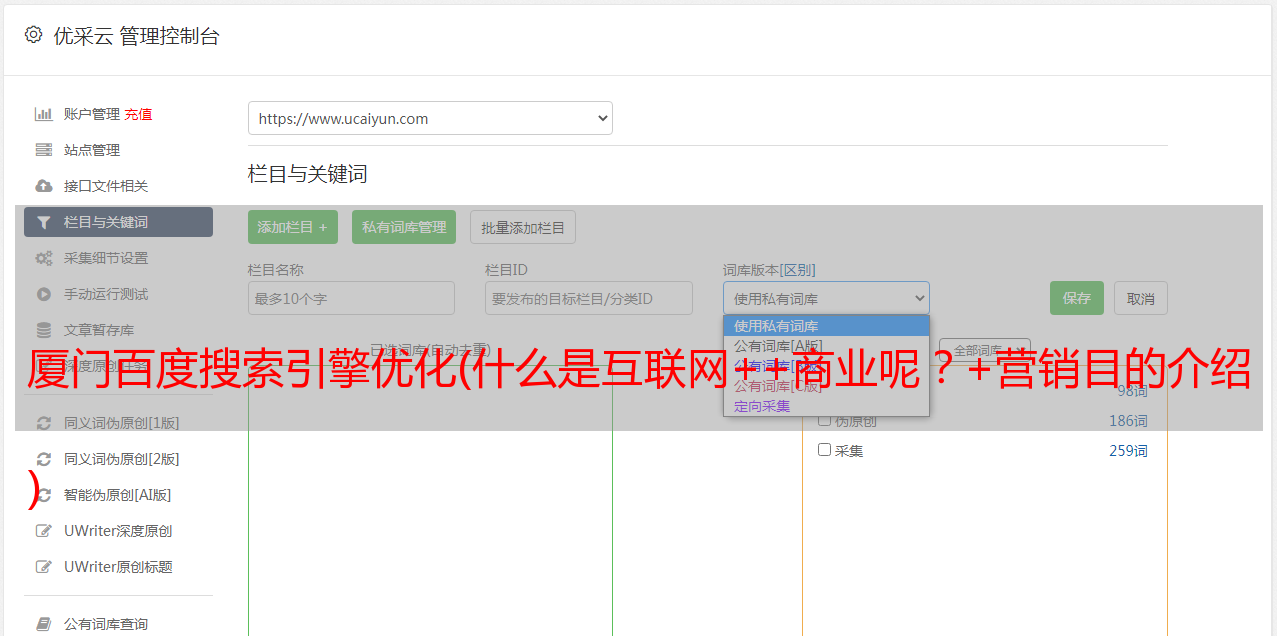Click the 栏目与关键词 page heading

(x=308, y=174)
